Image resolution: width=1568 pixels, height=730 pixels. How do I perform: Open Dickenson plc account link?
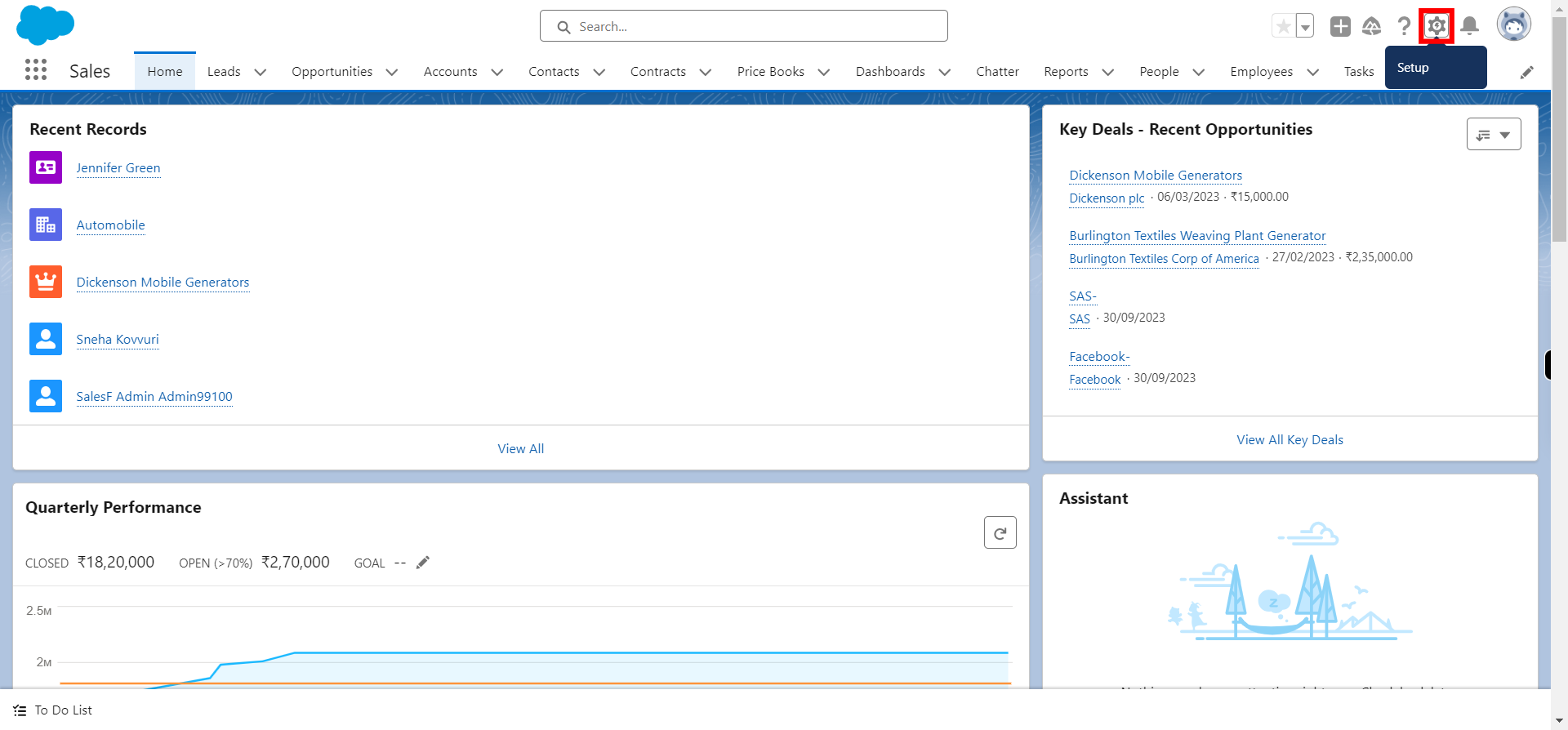tap(1107, 198)
